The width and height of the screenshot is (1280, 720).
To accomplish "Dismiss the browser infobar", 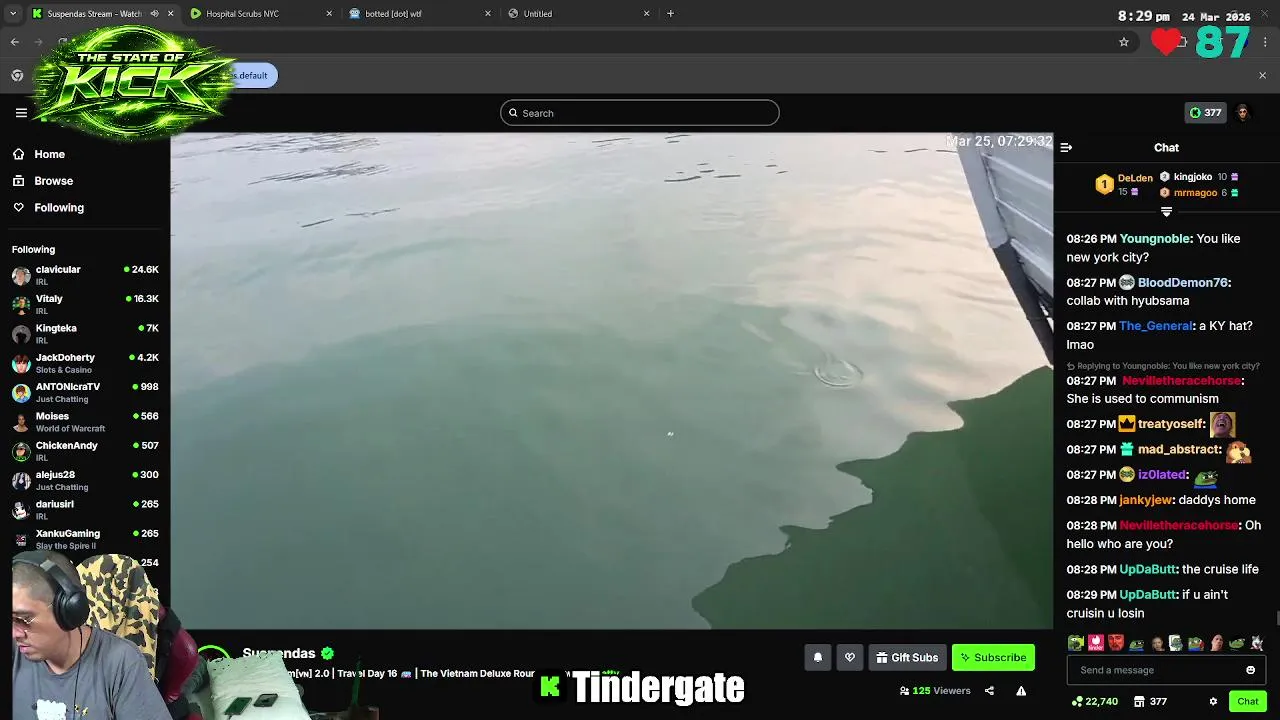I will click(1262, 76).
